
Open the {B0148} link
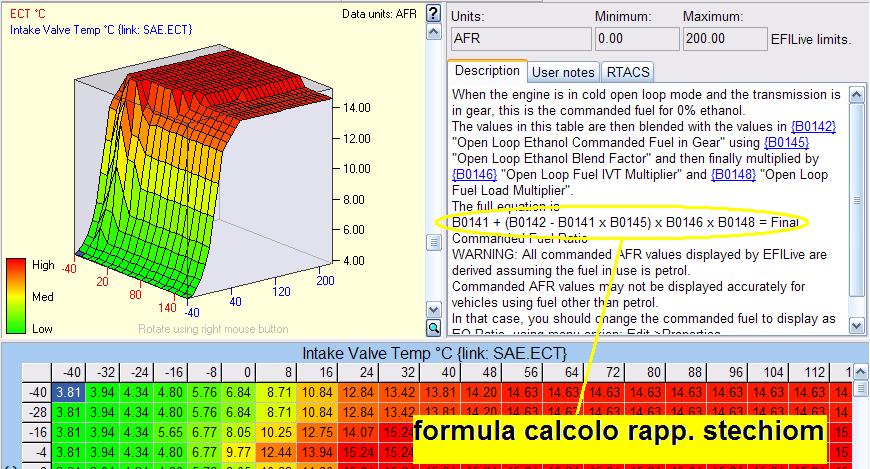pos(734,174)
